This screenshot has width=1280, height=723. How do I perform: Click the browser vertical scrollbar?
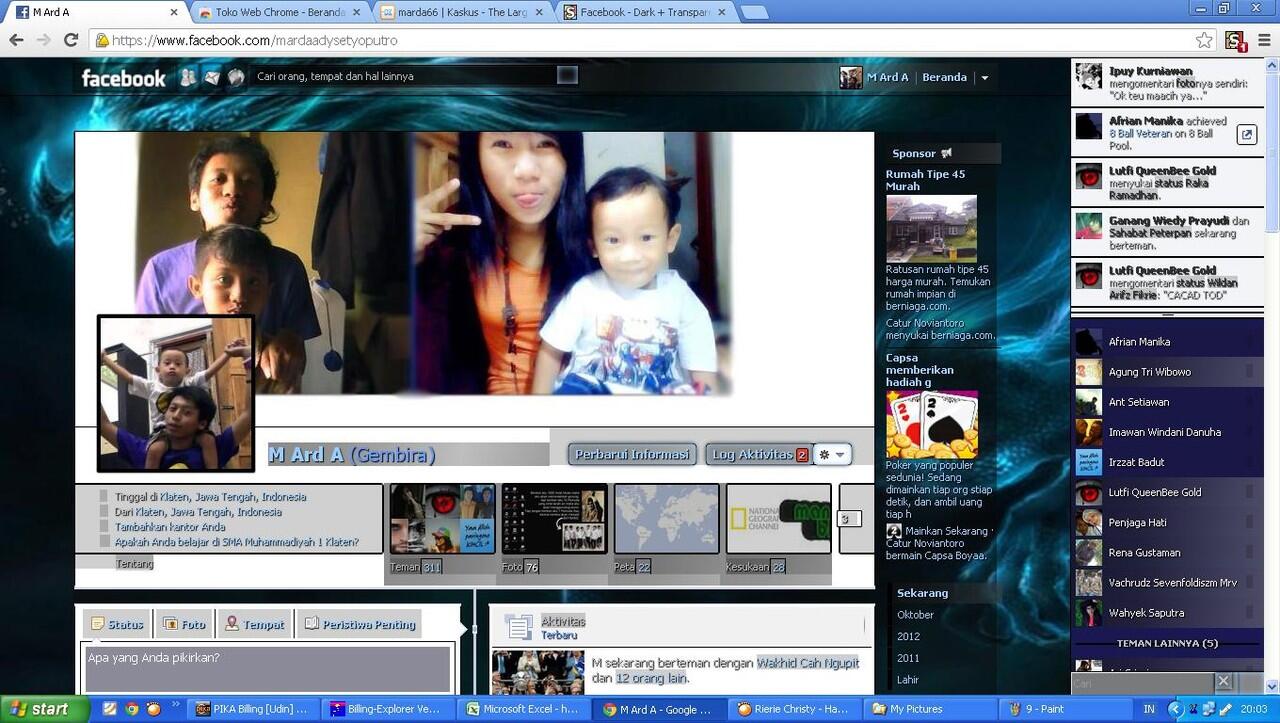(x=1273, y=375)
